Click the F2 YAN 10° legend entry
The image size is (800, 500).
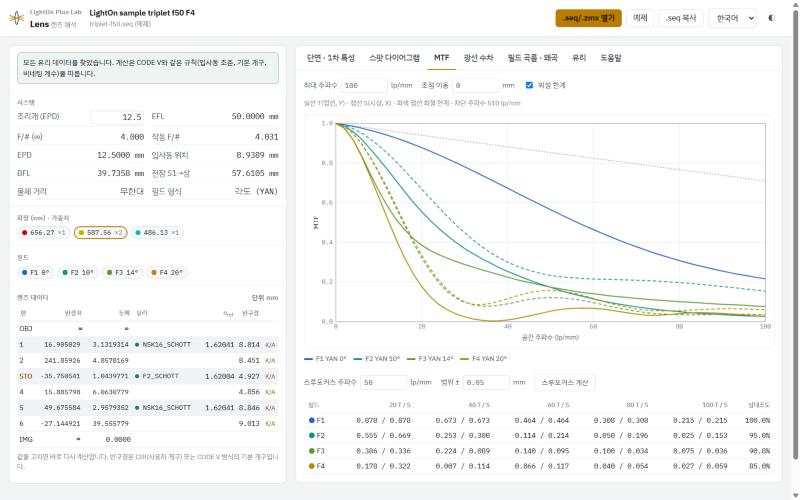pyautogui.click(x=377, y=359)
